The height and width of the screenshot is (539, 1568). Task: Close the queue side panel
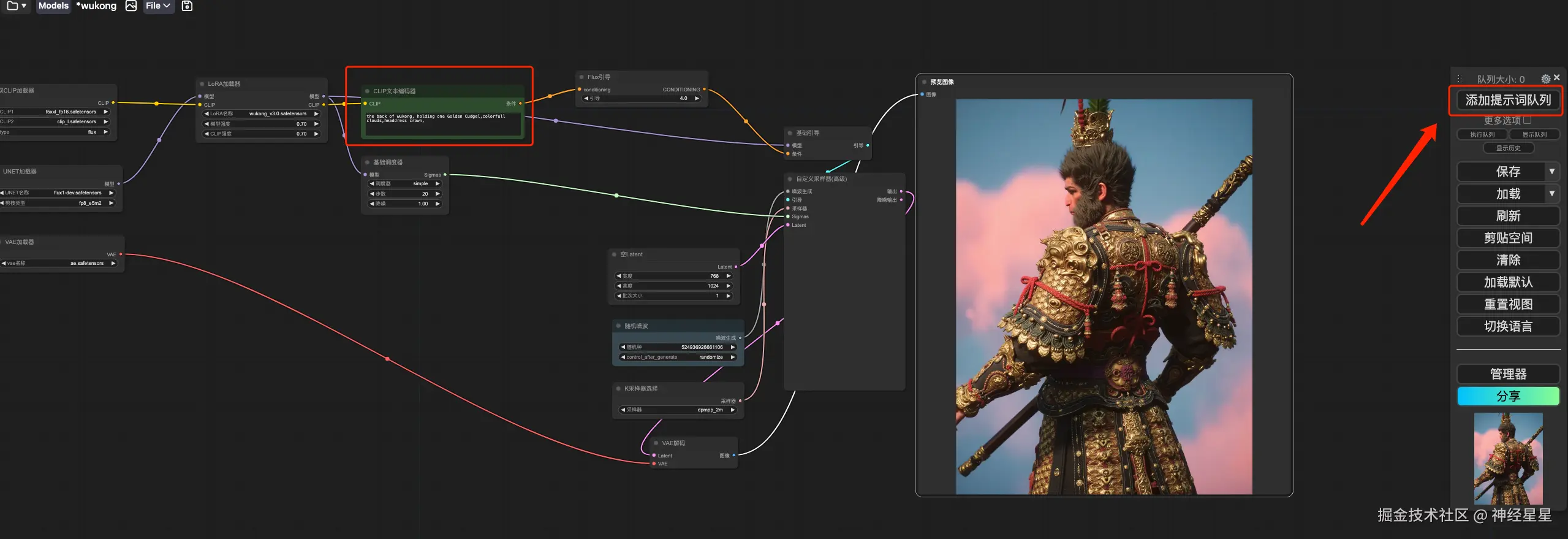coord(1557,78)
